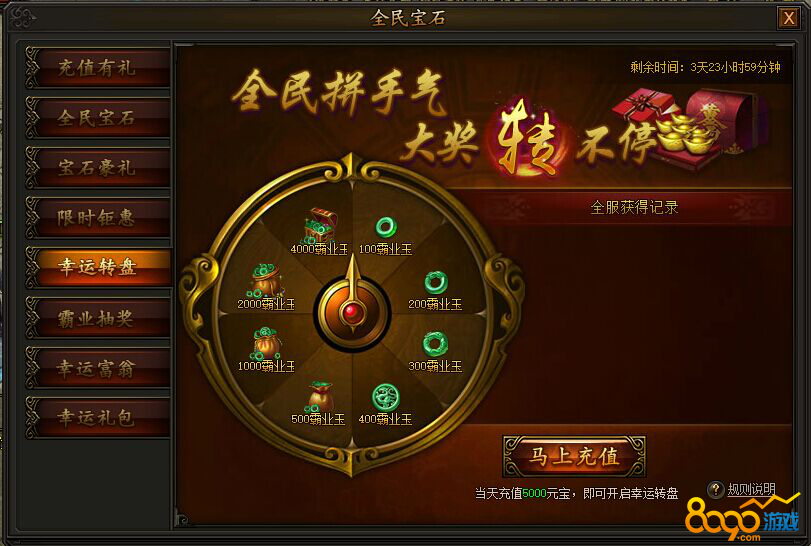Spin the wheel's red center pointer

353,312
